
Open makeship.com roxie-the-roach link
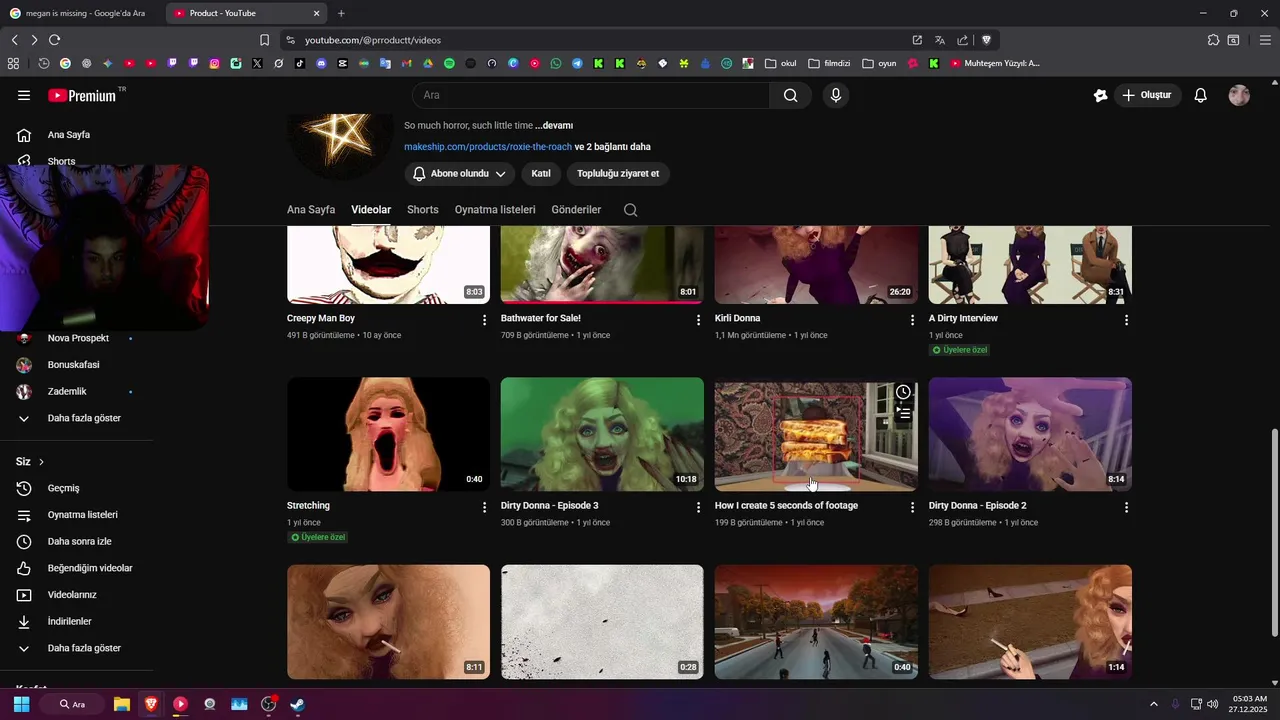488,147
